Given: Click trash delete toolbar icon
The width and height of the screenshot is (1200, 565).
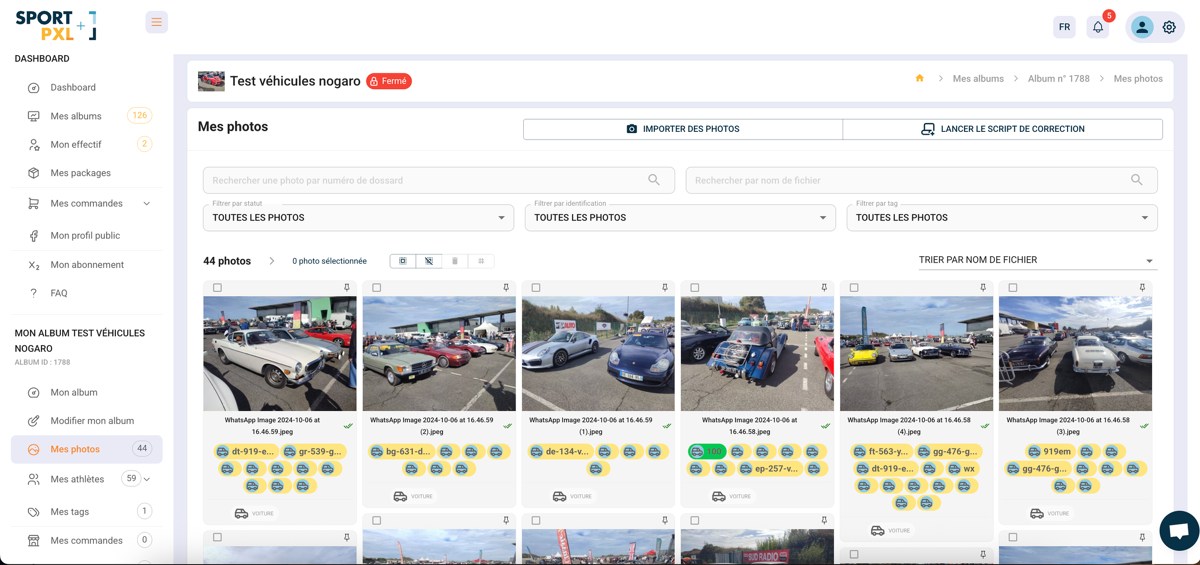Looking at the screenshot, I should (x=455, y=261).
